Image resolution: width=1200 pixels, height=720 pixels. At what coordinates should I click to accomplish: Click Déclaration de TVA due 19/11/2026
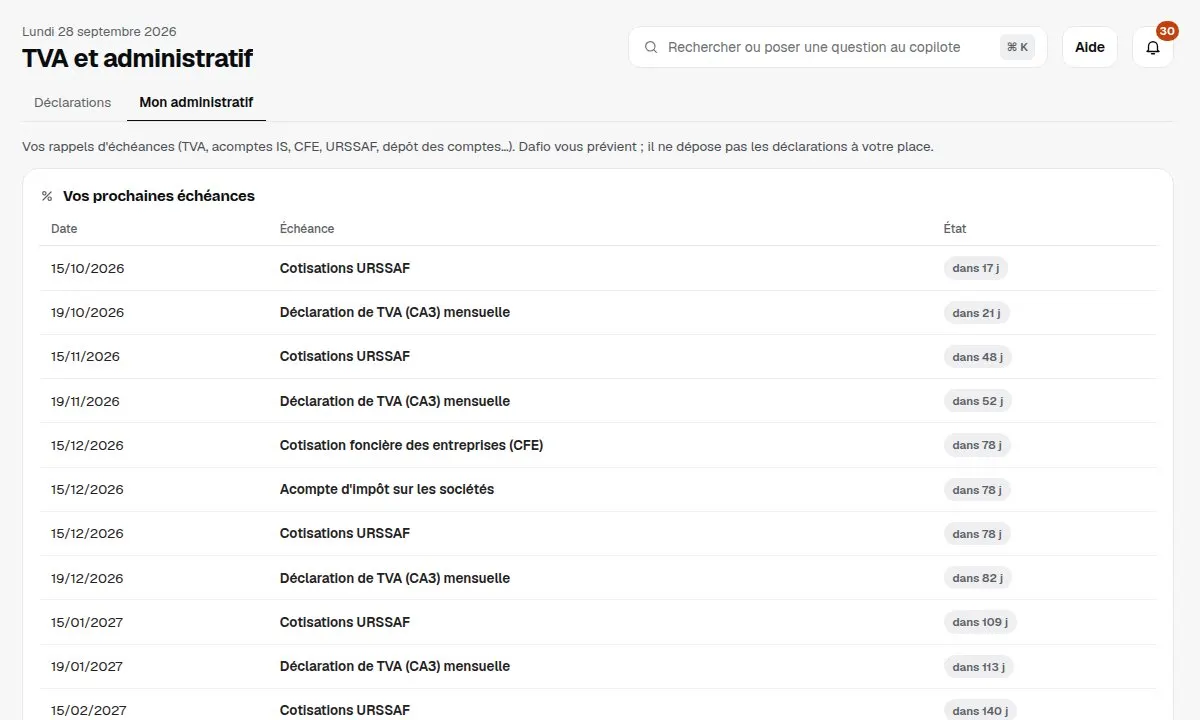coord(395,401)
